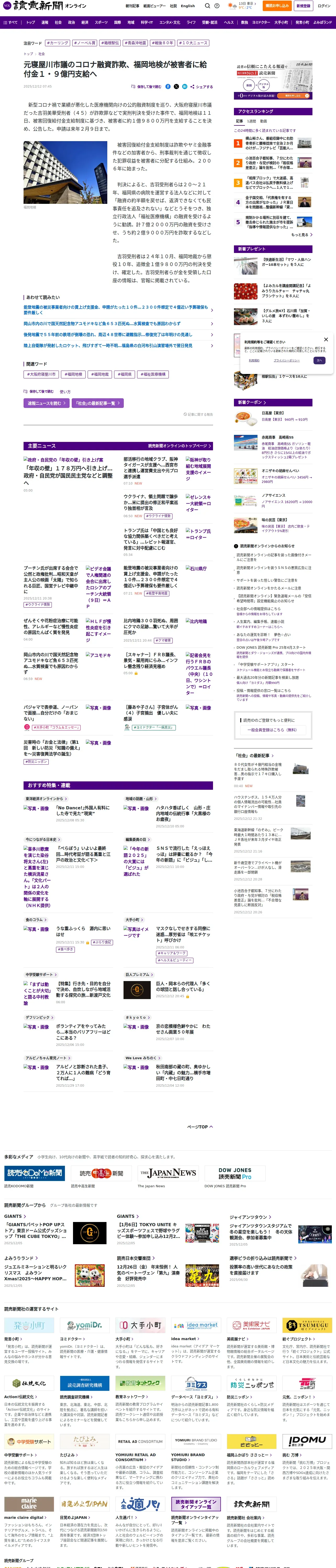Open the スポーツ navigation menu item
The image size is (336, 1568).
click(x=101, y=22)
